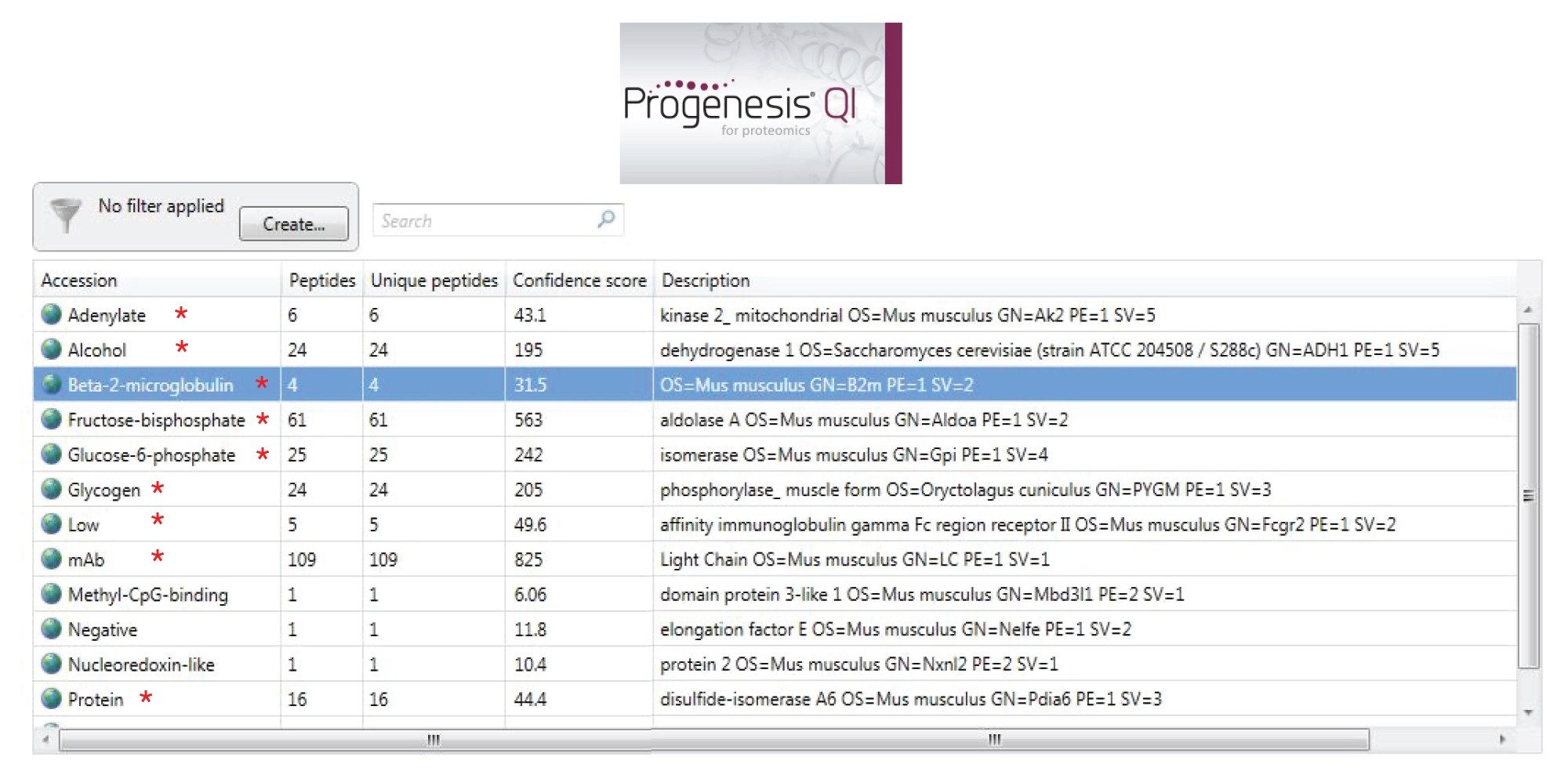Click the Pdia6 disulfide-isomerase description
Screen dimensions: 1568x782
[910, 699]
